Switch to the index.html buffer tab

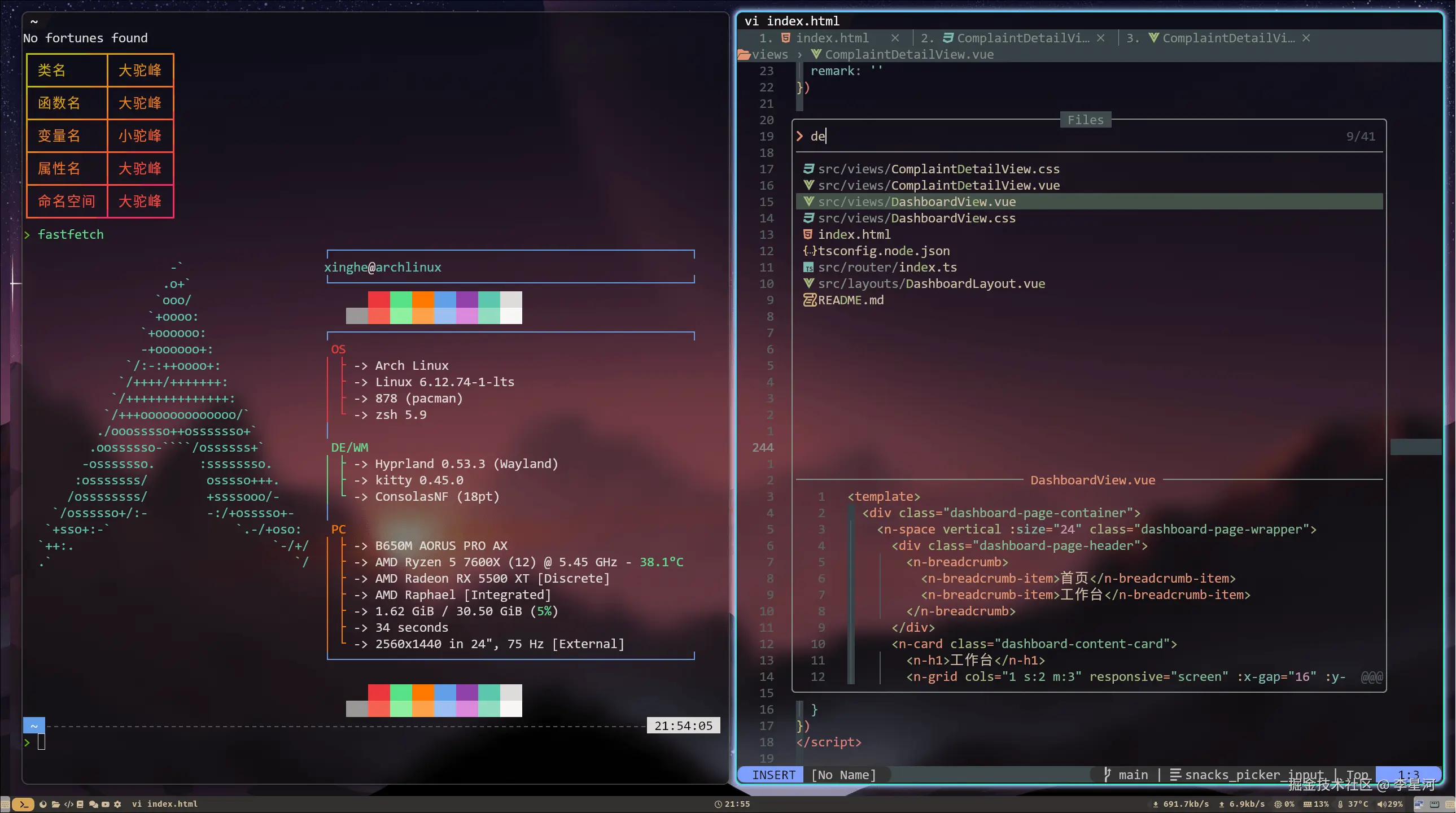point(832,38)
